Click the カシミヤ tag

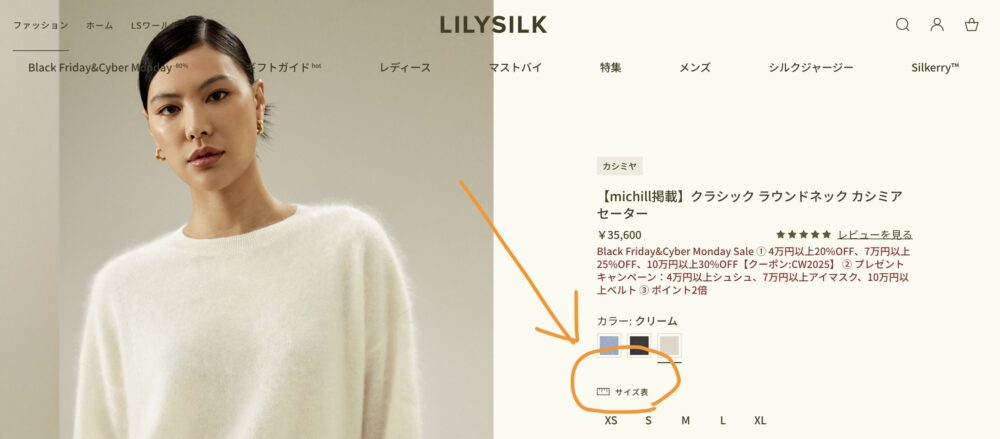(620, 166)
